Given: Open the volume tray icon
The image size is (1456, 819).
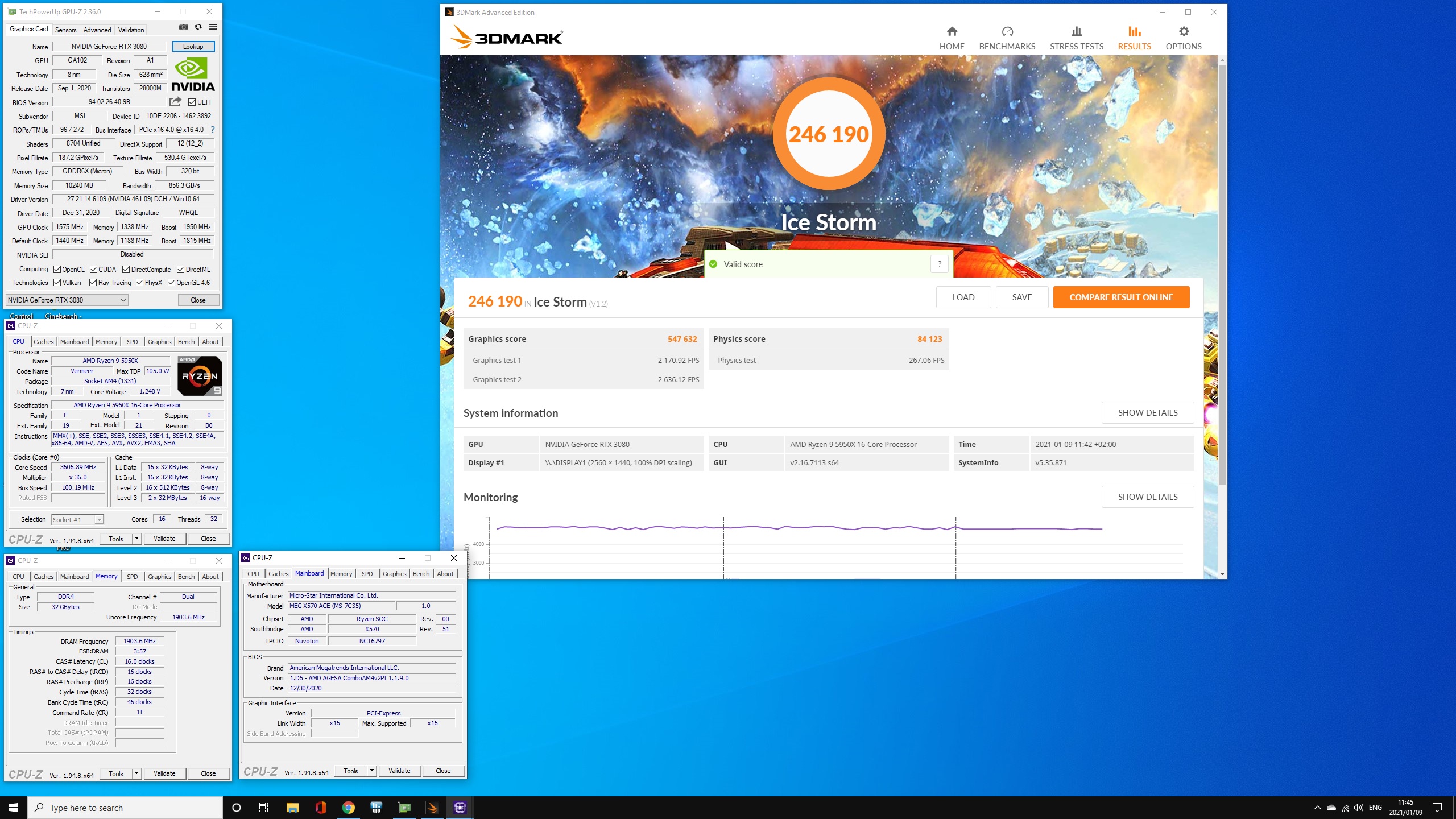Looking at the screenshot, I should coord(1359,808).
